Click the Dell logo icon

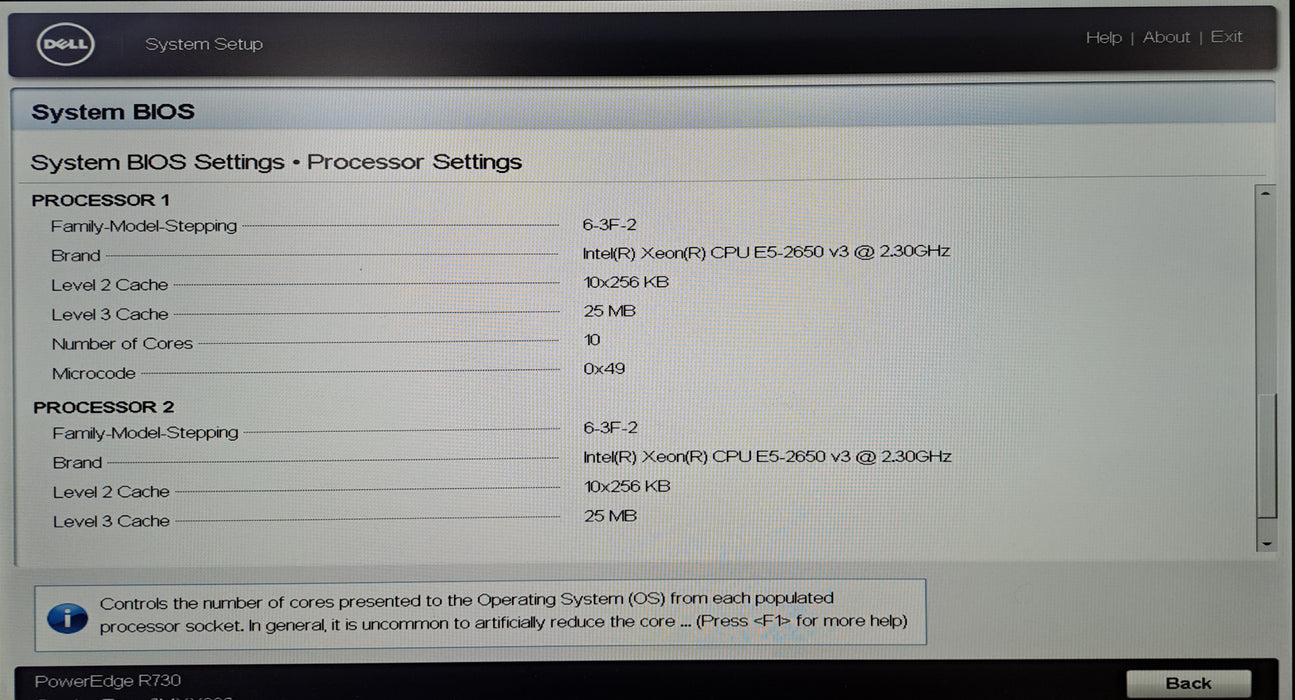(x=65, y=44)
